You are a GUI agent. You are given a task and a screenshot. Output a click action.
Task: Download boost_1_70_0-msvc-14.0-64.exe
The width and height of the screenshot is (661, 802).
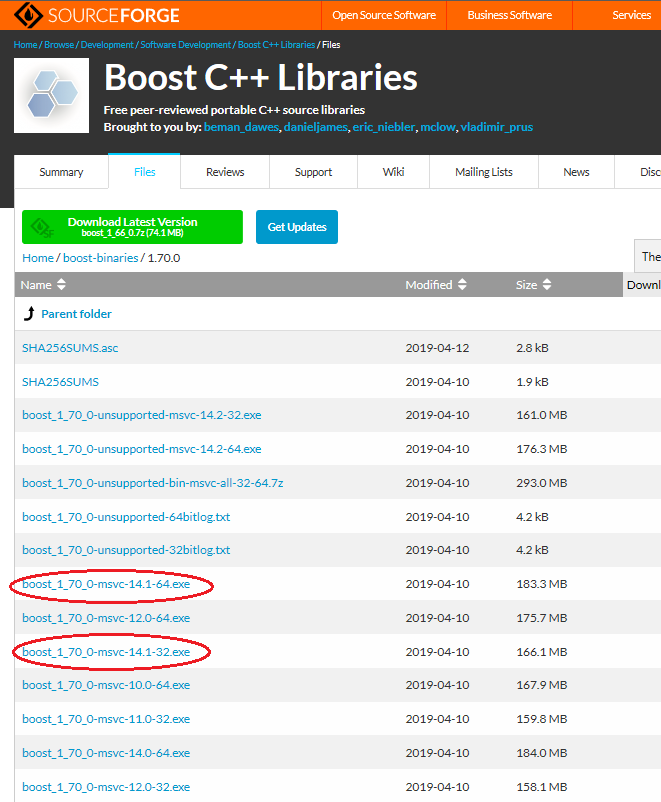(x=106, y=753)
